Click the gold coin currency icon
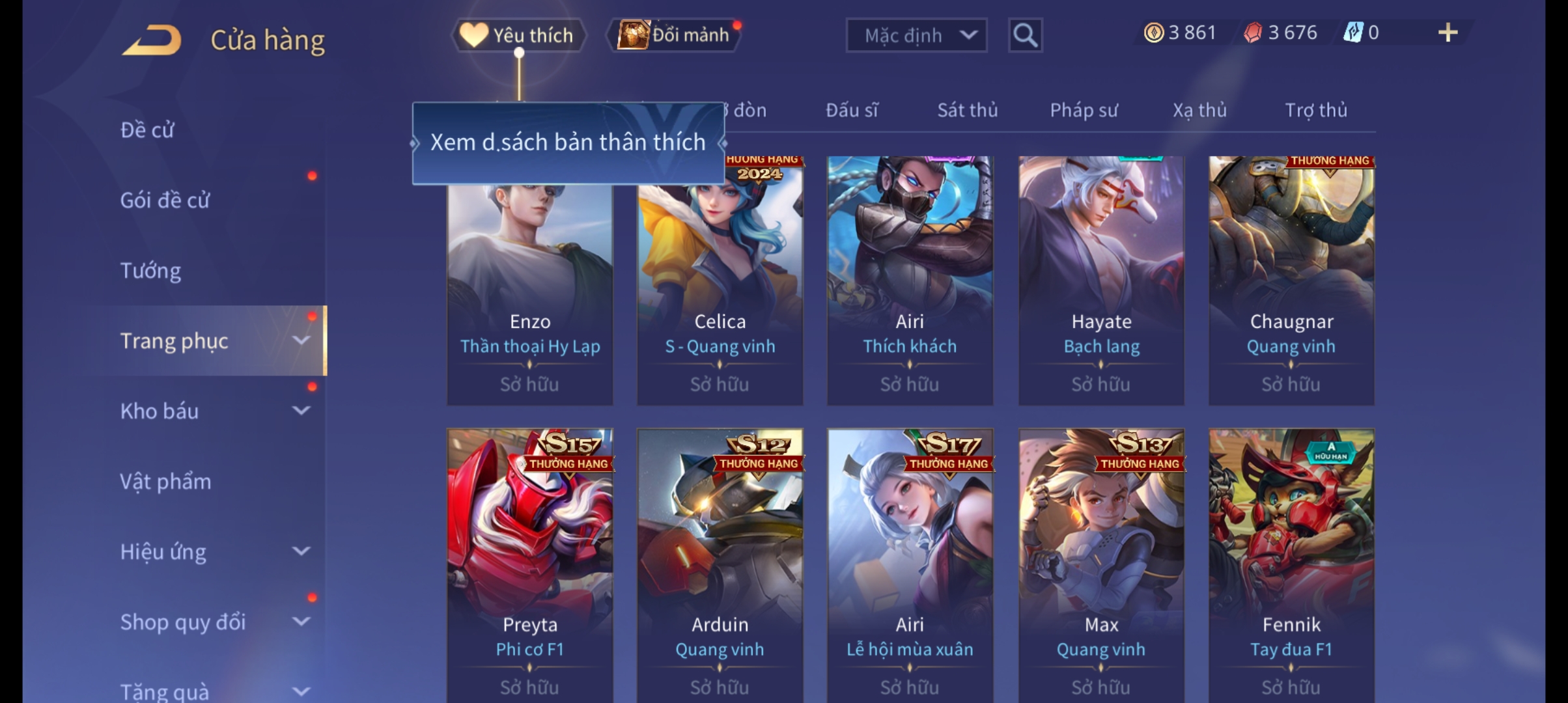Viewport: 1568px width, 703px height. (1154, 33)
